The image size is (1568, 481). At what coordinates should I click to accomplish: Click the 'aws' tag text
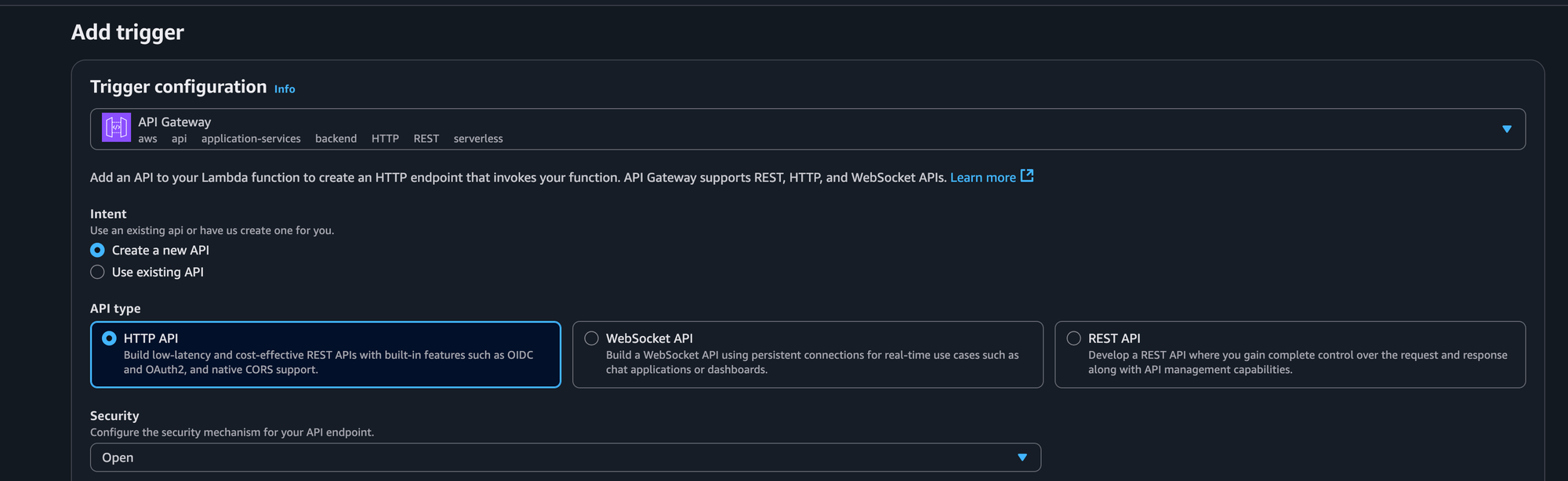[x=147, y=139]
